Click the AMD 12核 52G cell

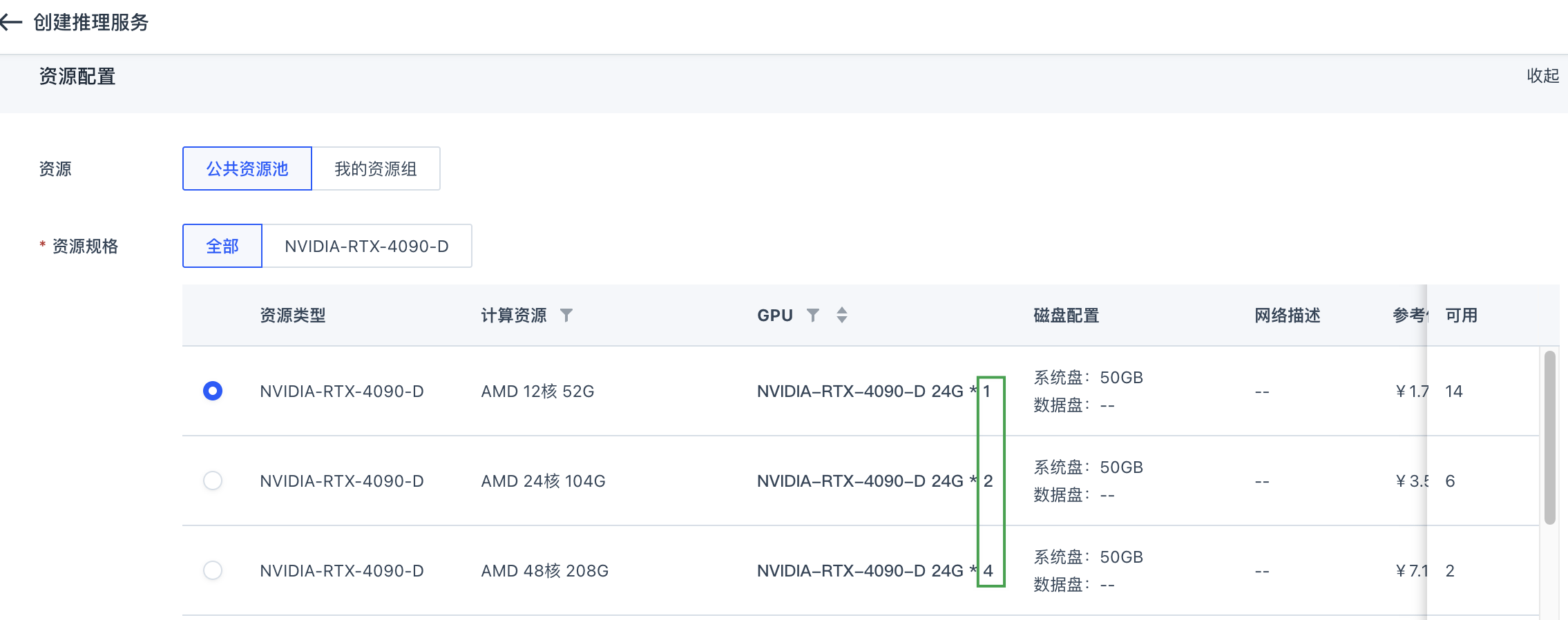[x=537, y=391]
